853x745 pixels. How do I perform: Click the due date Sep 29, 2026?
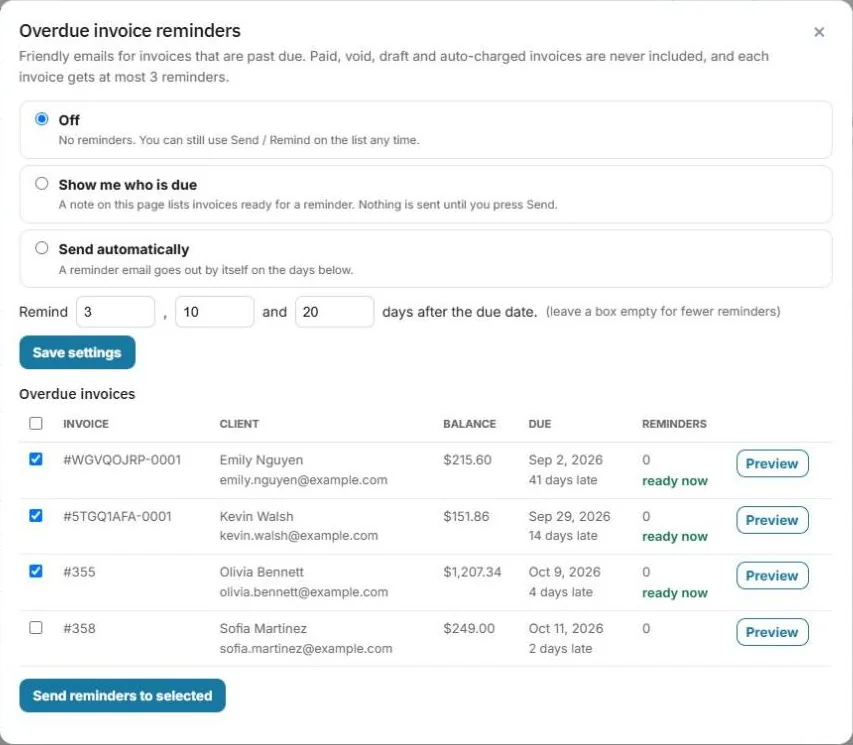tap(570, 516)
